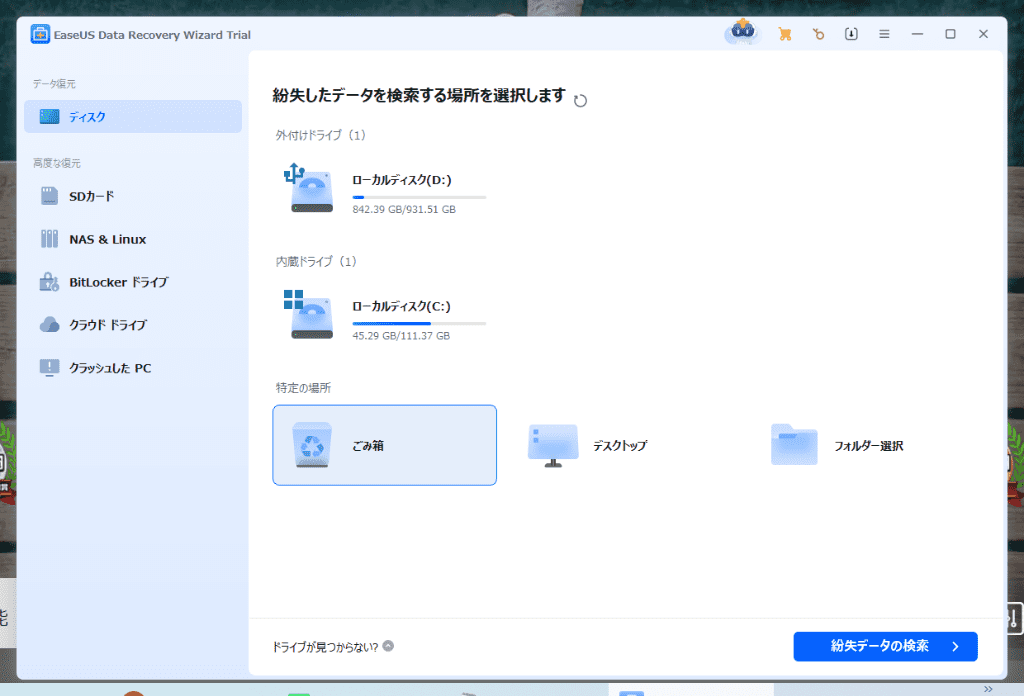
Task: Select ローカルディスク(C:) drive label
Action: pos(402,306)
